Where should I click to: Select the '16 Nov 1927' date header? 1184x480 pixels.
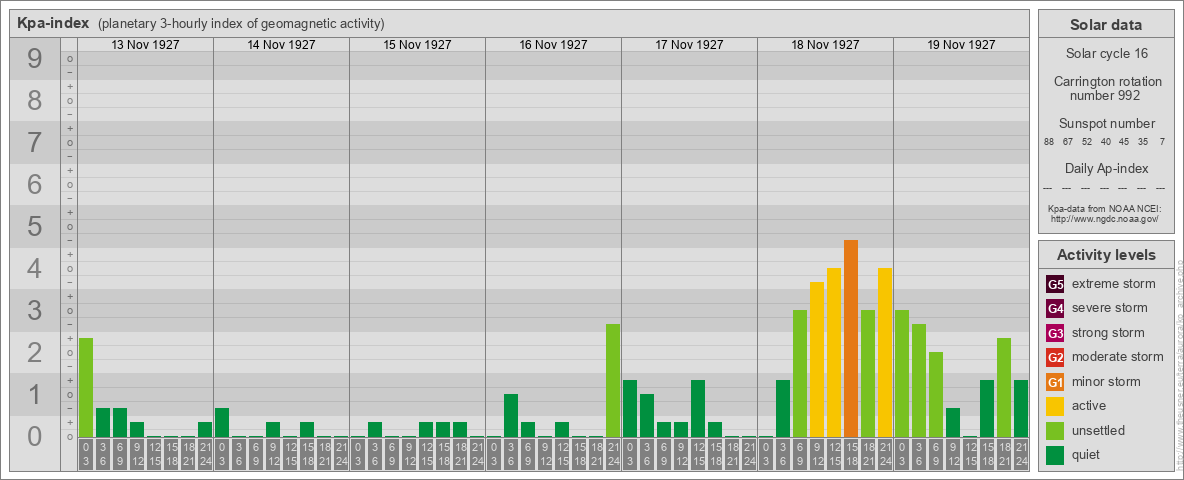pos(553,45)
